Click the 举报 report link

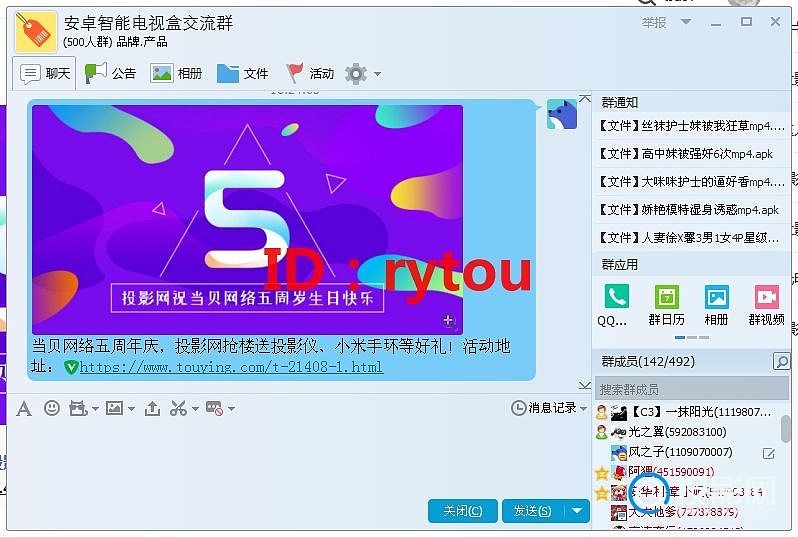(653, 23)
